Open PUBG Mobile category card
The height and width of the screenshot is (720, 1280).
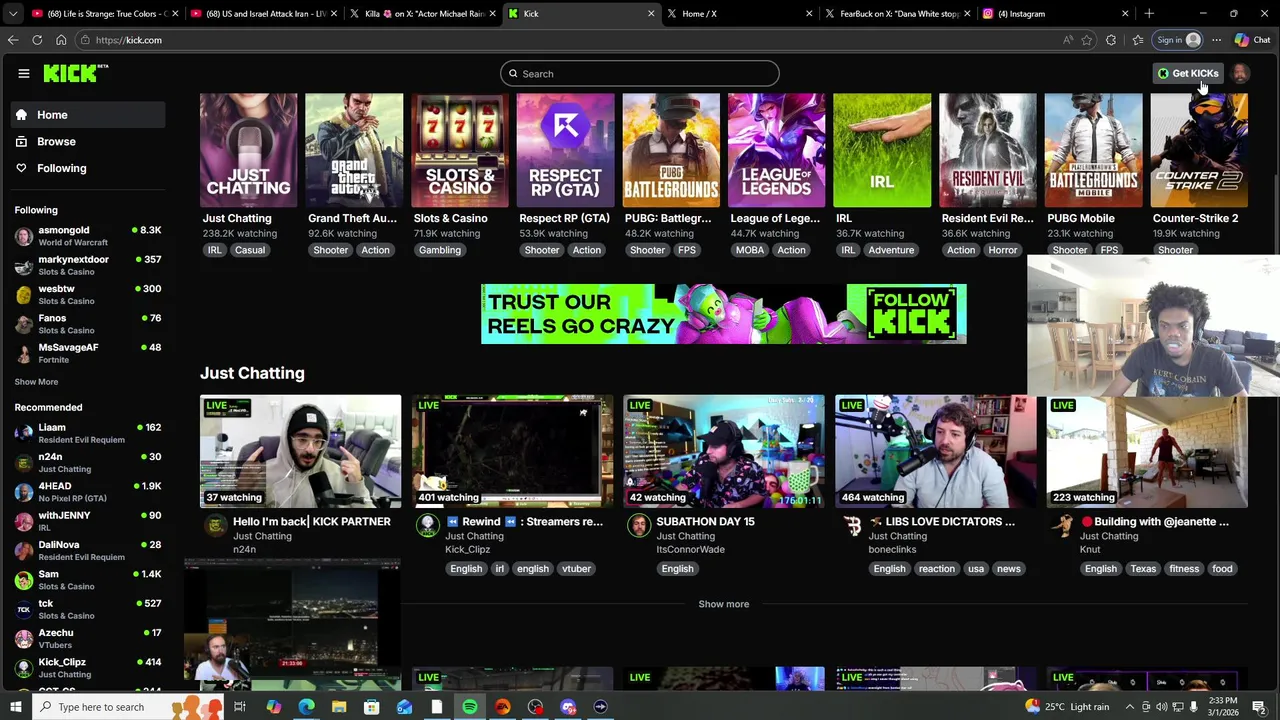[1093, 150]
